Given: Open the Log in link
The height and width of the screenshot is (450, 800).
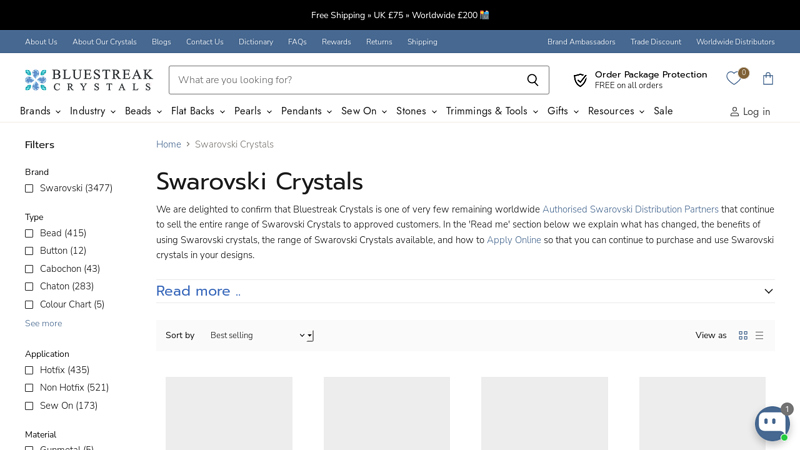Looking at the screenshot, I should click(756, 112).
